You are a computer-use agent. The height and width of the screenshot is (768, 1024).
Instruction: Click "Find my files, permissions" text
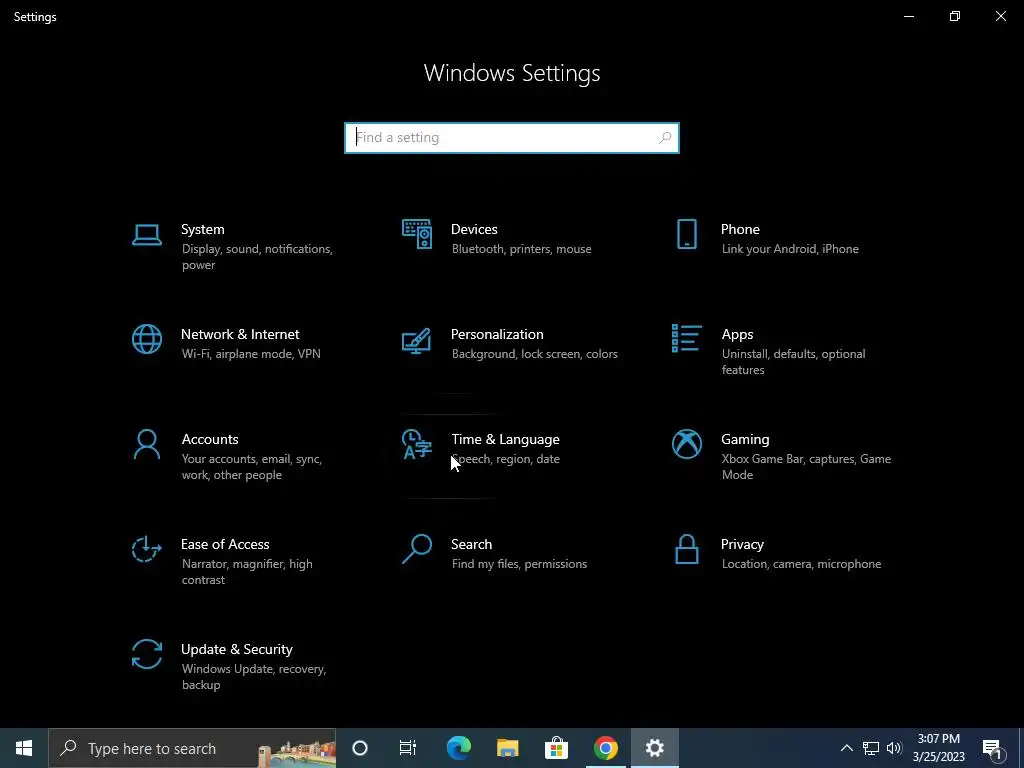(x=519, y=564)
